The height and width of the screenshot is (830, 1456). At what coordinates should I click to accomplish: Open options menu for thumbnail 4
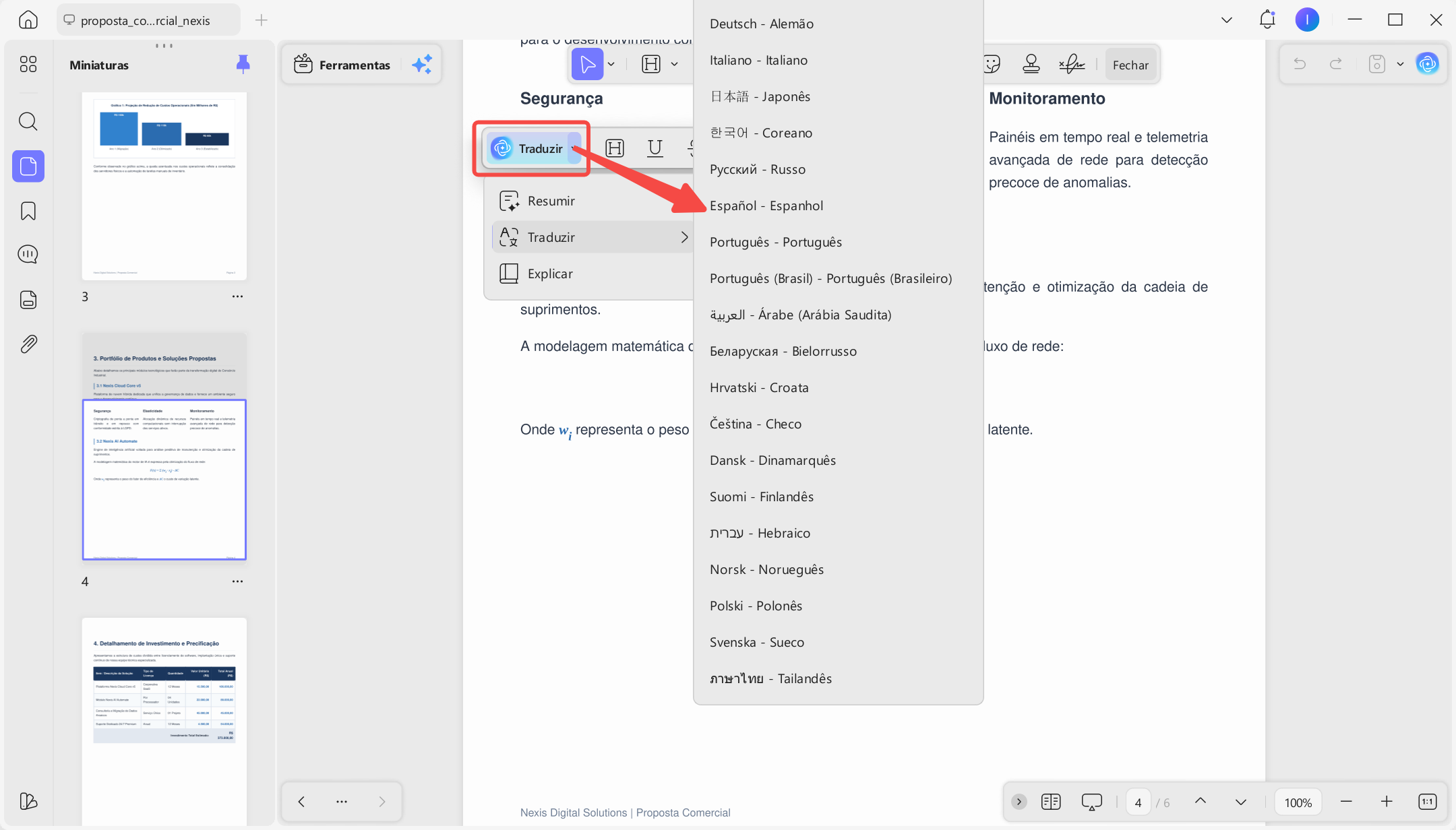pyautogui.click(x=237, y=581)
